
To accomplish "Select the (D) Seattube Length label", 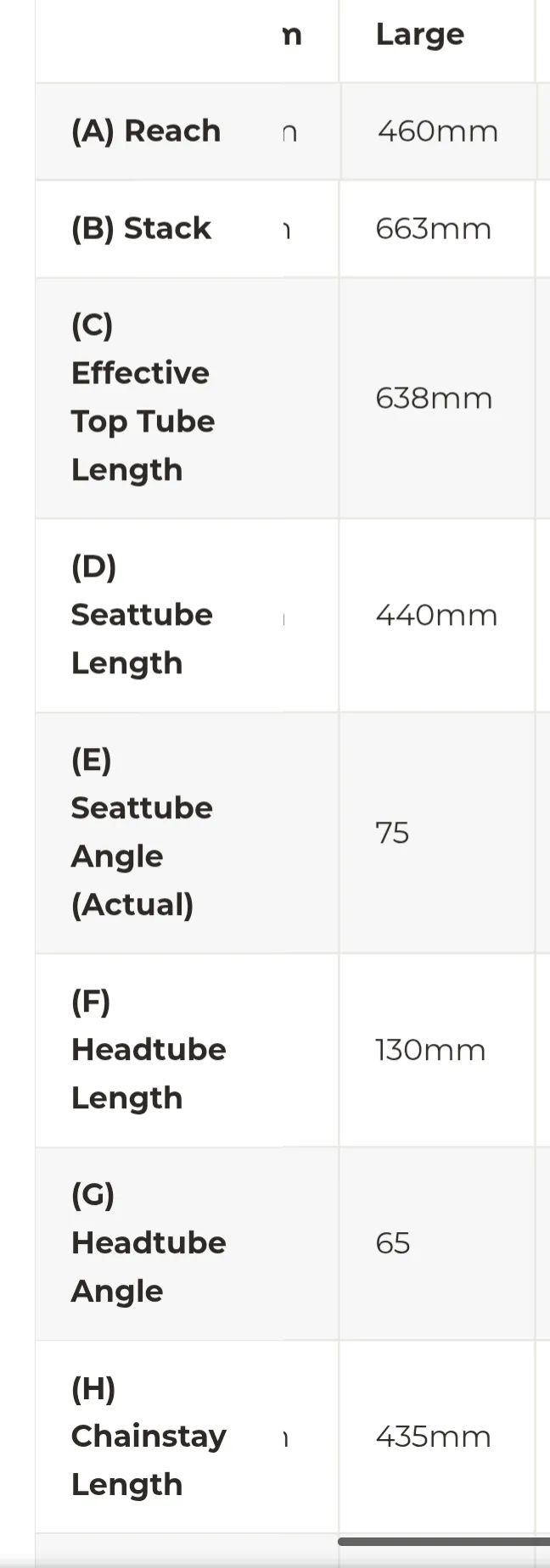I will coord(142,614).
